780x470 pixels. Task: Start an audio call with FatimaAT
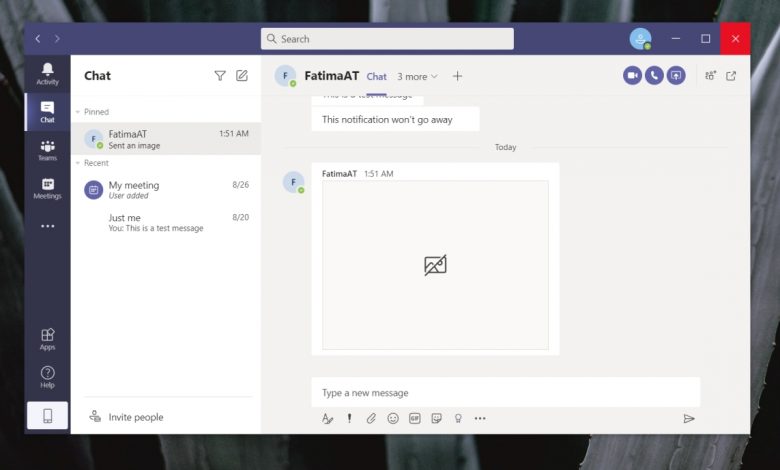[x=654, y=76]
